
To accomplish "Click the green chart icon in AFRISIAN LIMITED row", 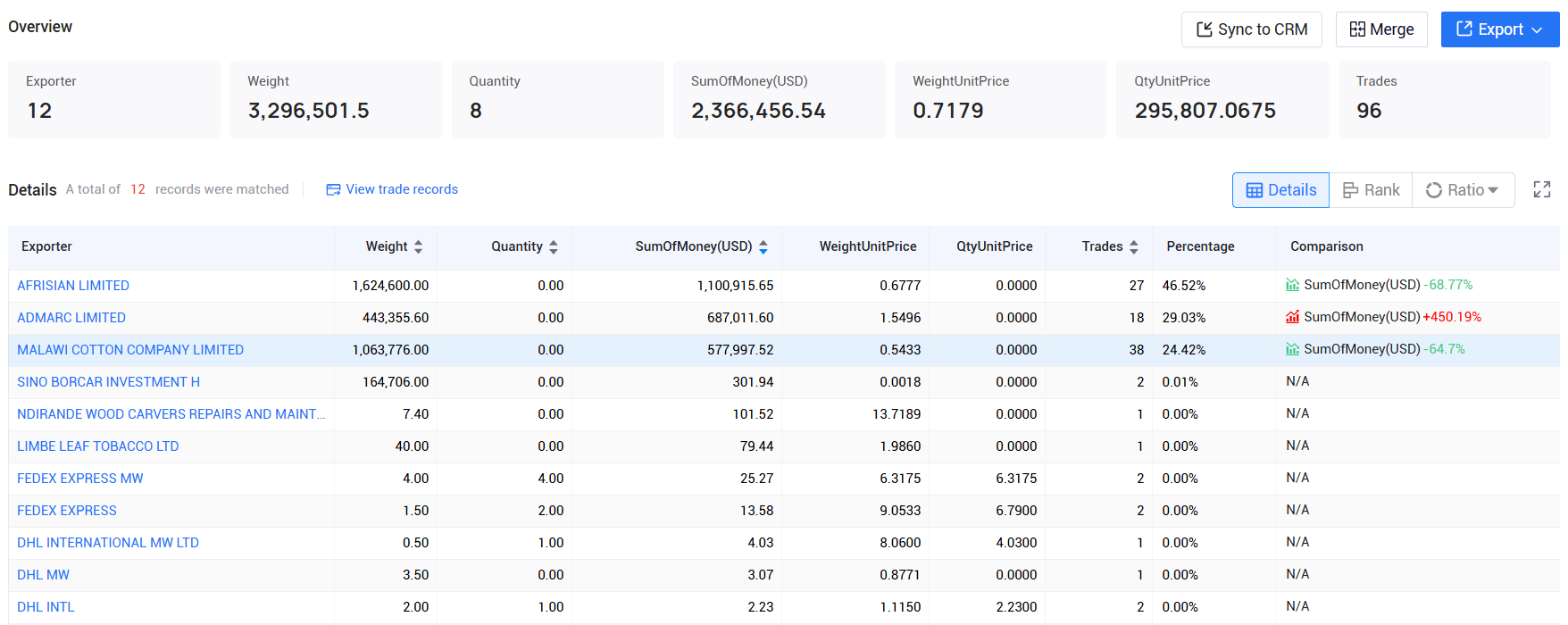I will 1292,285.
